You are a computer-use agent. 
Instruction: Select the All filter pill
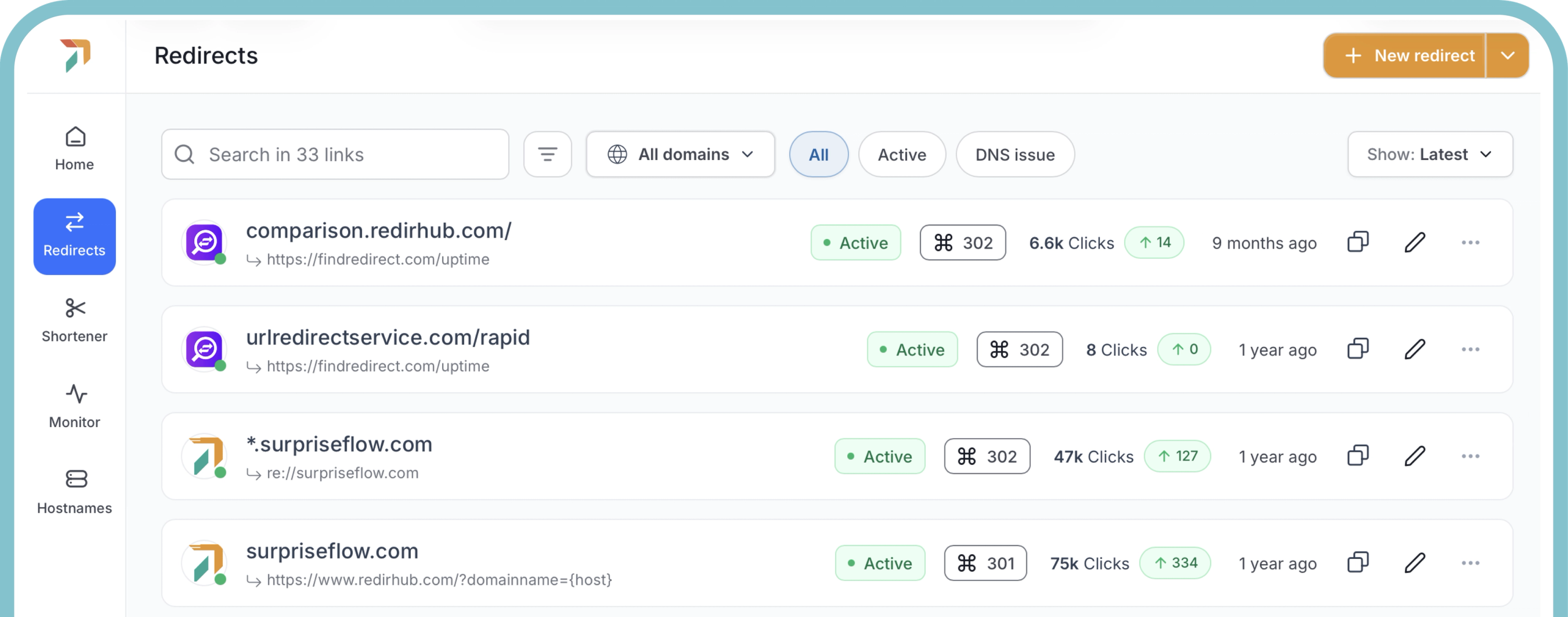818,155
